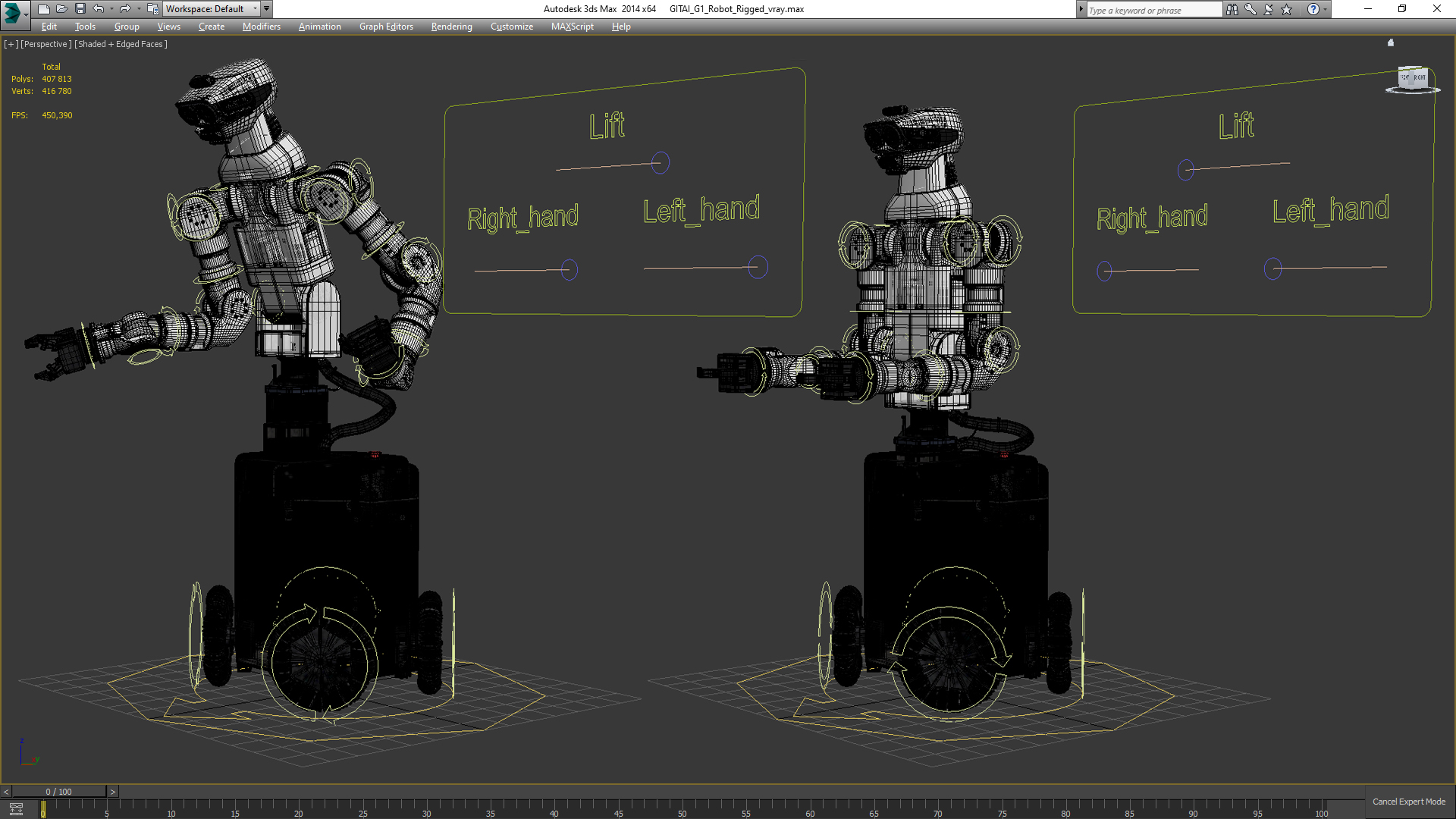Click Cancel Expert Mode button
The height and width of the screenshot is (819, 1456).
[1408, 802]
